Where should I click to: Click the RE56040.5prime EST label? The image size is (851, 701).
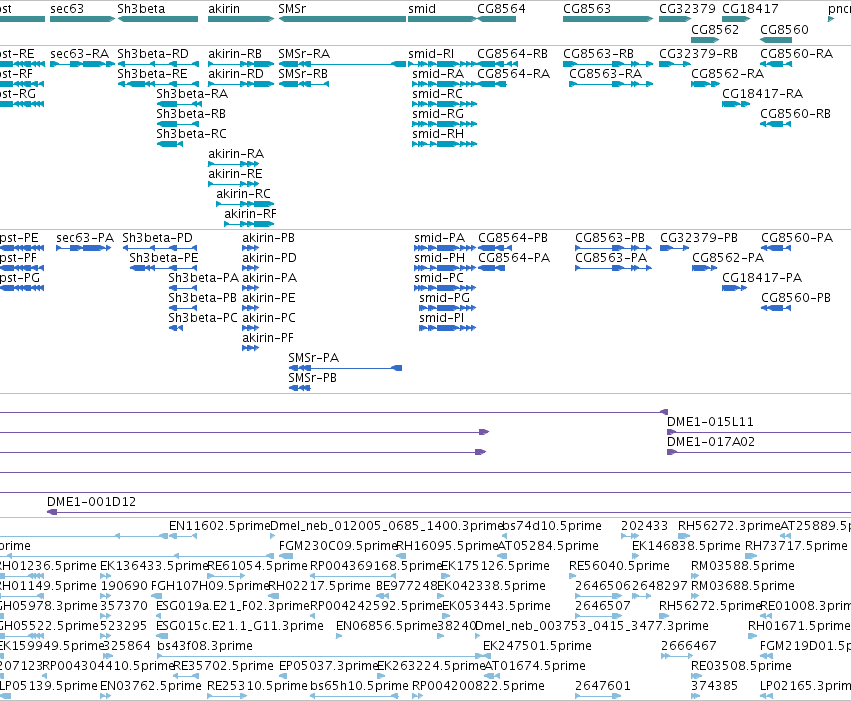click(619, 565)
